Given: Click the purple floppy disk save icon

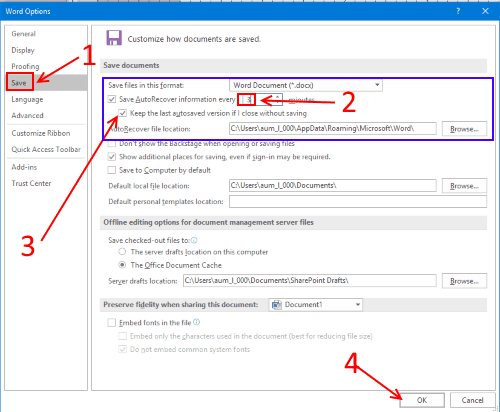Looking at the screenshot, I should tap(114, 38).
